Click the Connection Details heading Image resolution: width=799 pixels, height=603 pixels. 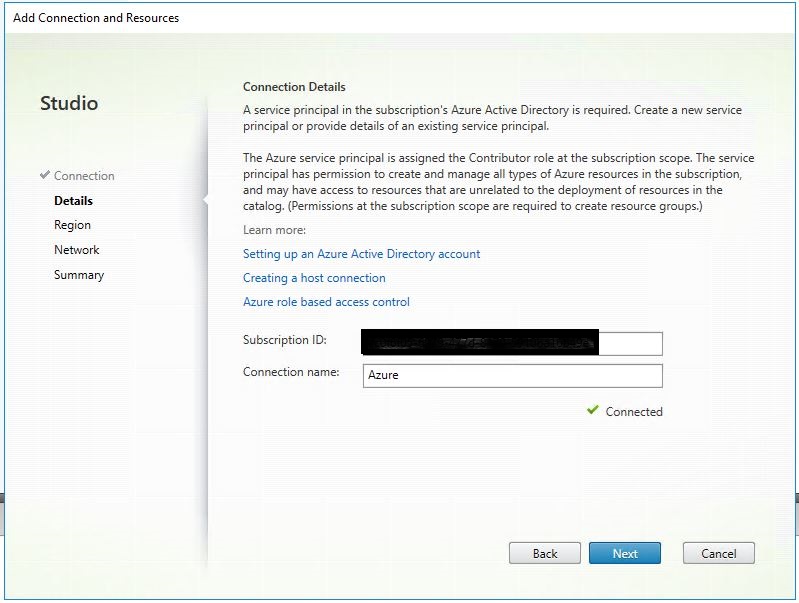294,87
